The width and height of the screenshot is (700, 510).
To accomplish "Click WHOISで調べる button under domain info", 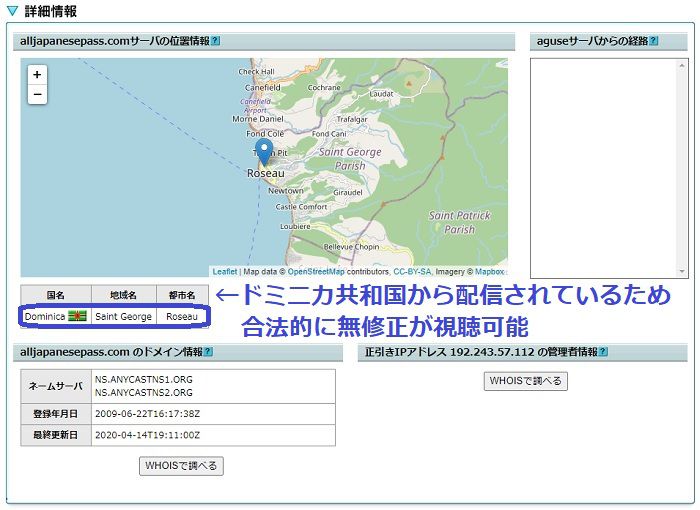I will click(181, 466).
